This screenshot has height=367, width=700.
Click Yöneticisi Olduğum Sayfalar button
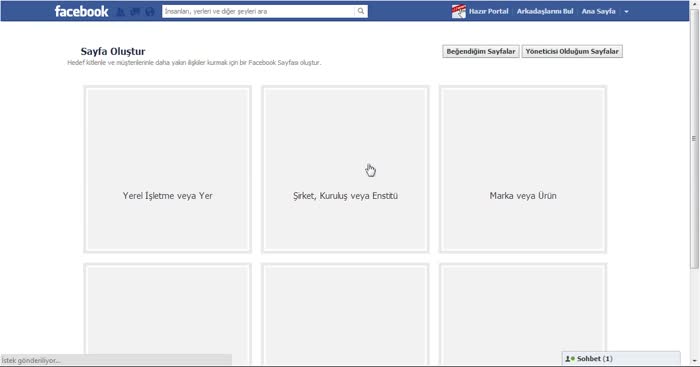[572, 51]
